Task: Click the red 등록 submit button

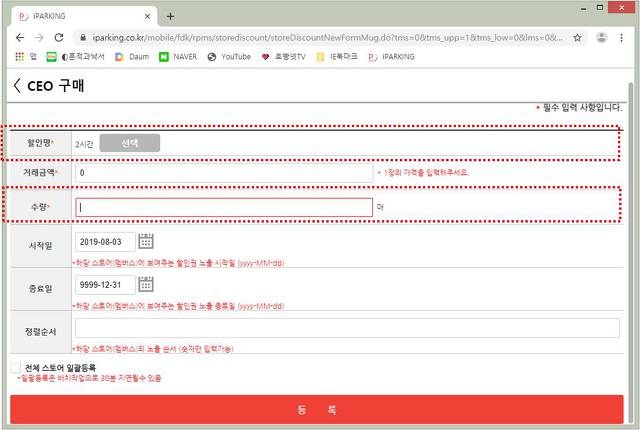Action: [317, 409]
